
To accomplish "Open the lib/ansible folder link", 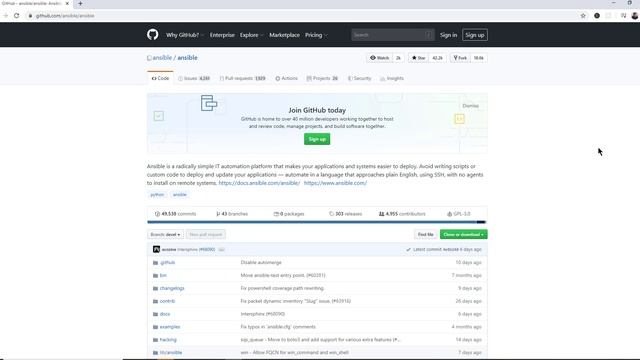I will coord(171,353).
